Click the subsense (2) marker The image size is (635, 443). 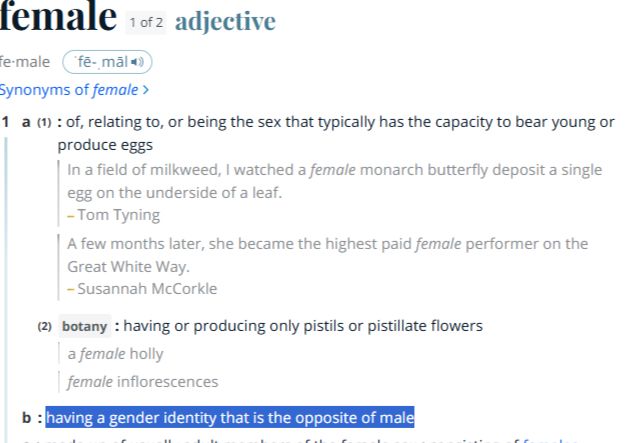(x=45, y=326)
